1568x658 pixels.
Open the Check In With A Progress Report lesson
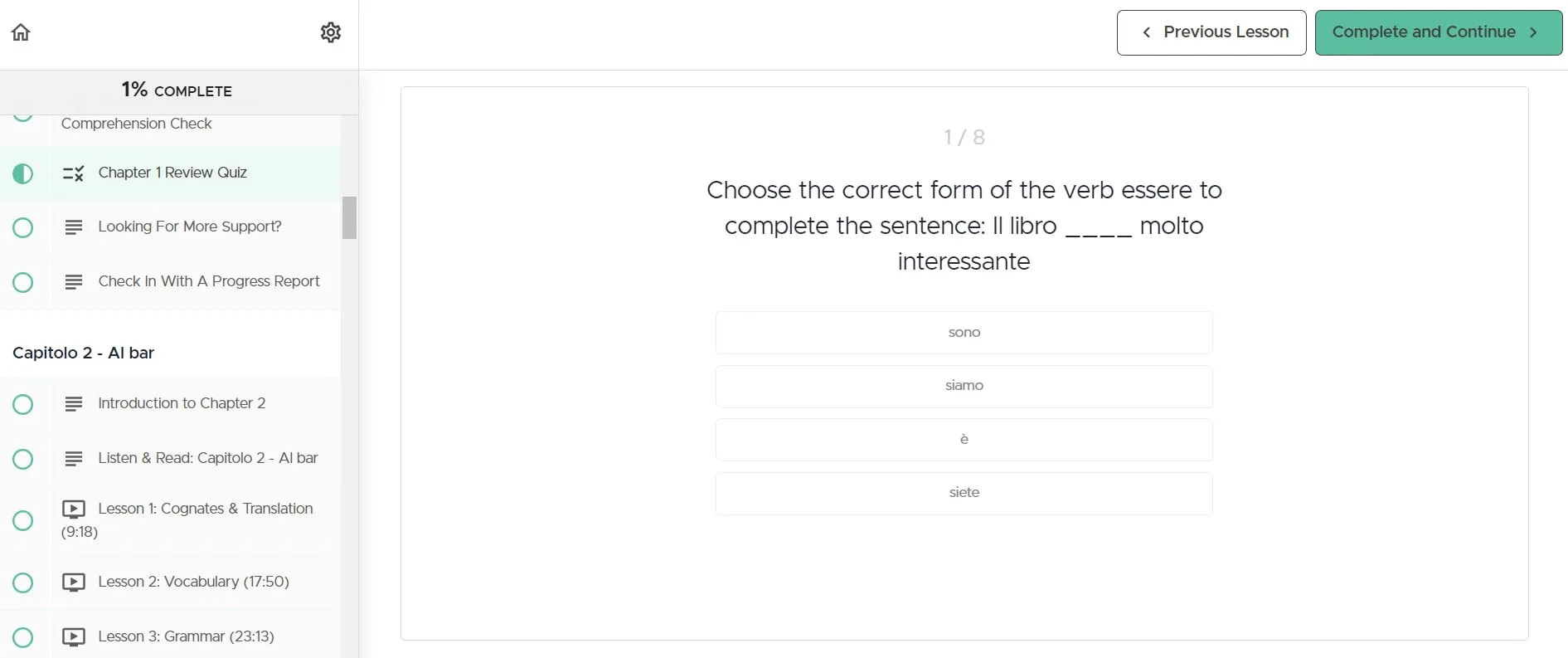(208, 281)
